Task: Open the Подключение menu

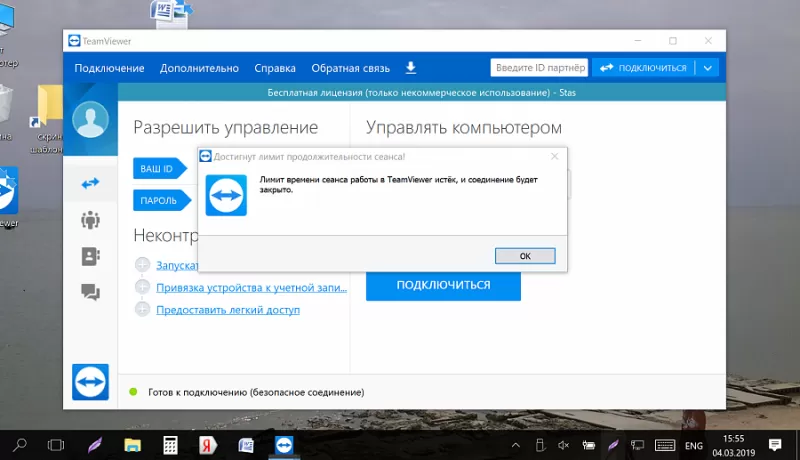Action: [109, 68]
